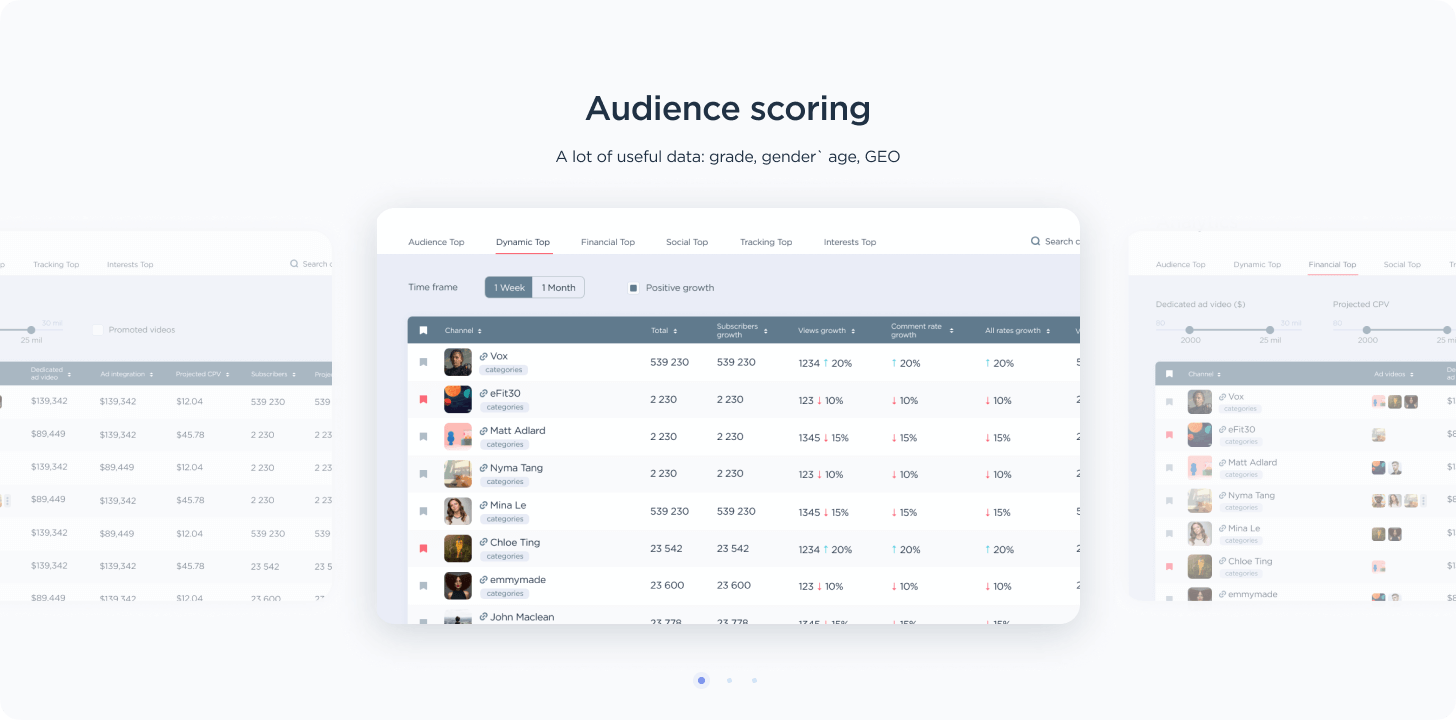The width and height of the screenshot is (1456, 720).
Task: Open Audience Top tab in center panel
Action: click(x=436, y=242)
